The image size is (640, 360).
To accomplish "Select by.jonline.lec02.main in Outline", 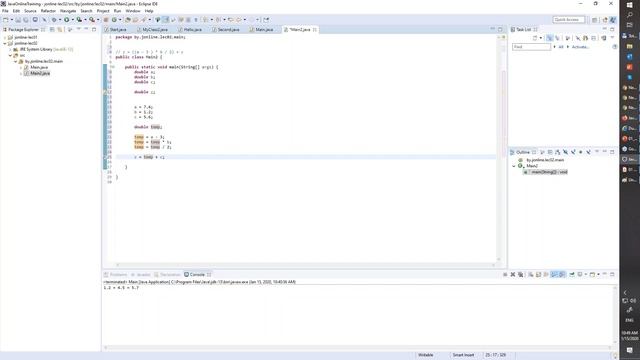I will (x=545, y=160).
